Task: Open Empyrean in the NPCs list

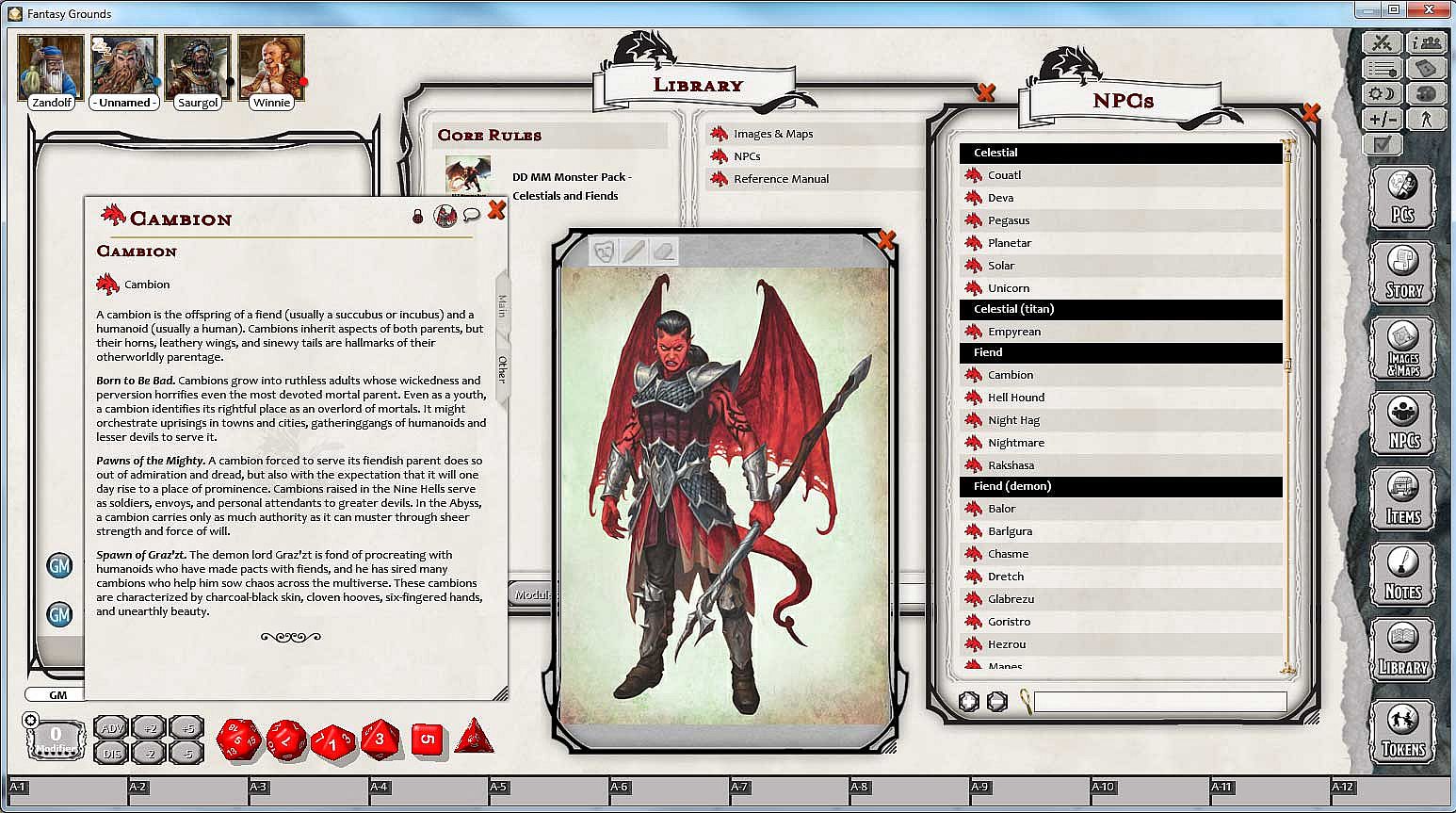Action: click(1122, 332)
